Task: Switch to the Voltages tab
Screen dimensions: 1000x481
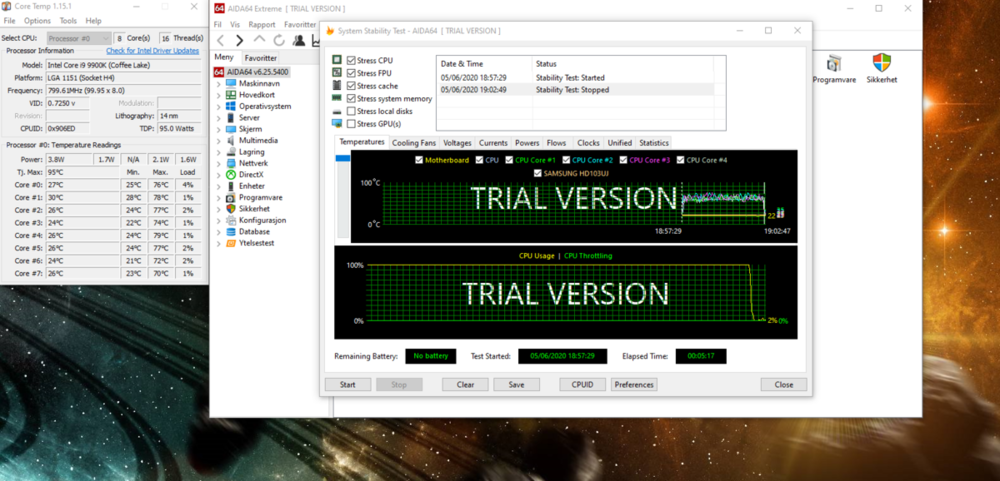Action: click(x=457, y=143)
